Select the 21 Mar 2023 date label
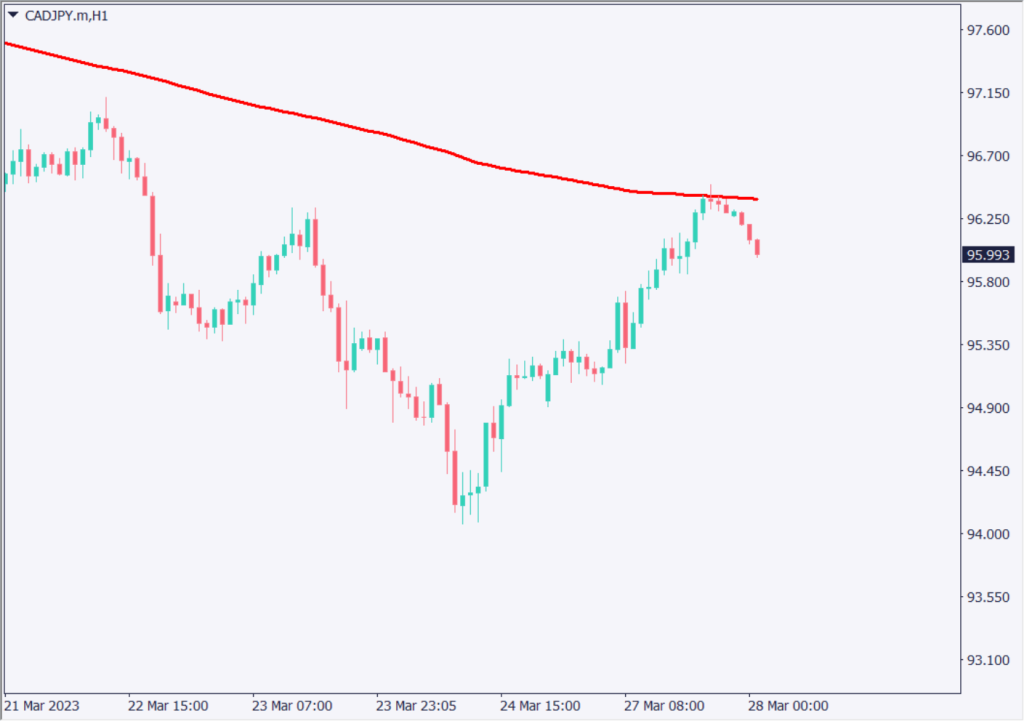1024x721 pixels. point(42,706)
